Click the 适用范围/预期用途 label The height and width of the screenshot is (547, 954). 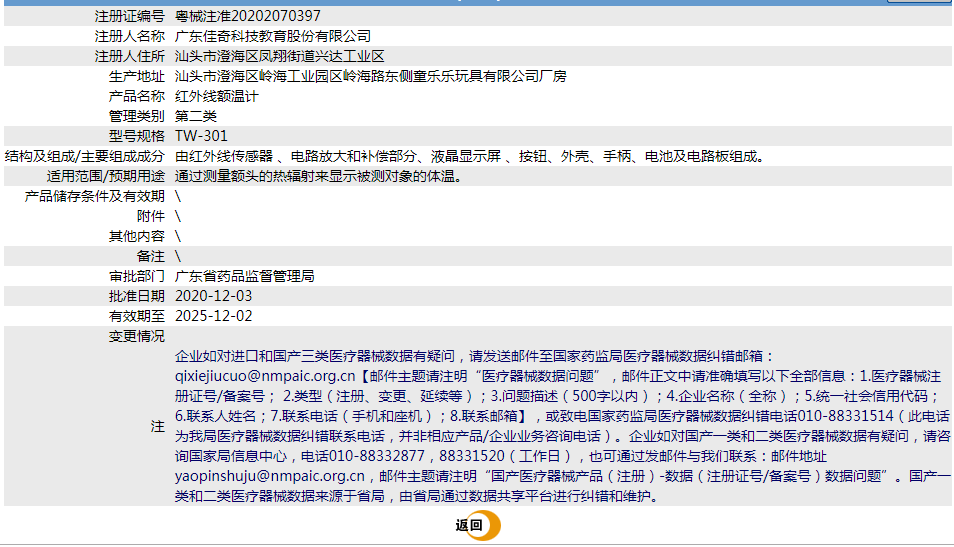click(106, 176)
